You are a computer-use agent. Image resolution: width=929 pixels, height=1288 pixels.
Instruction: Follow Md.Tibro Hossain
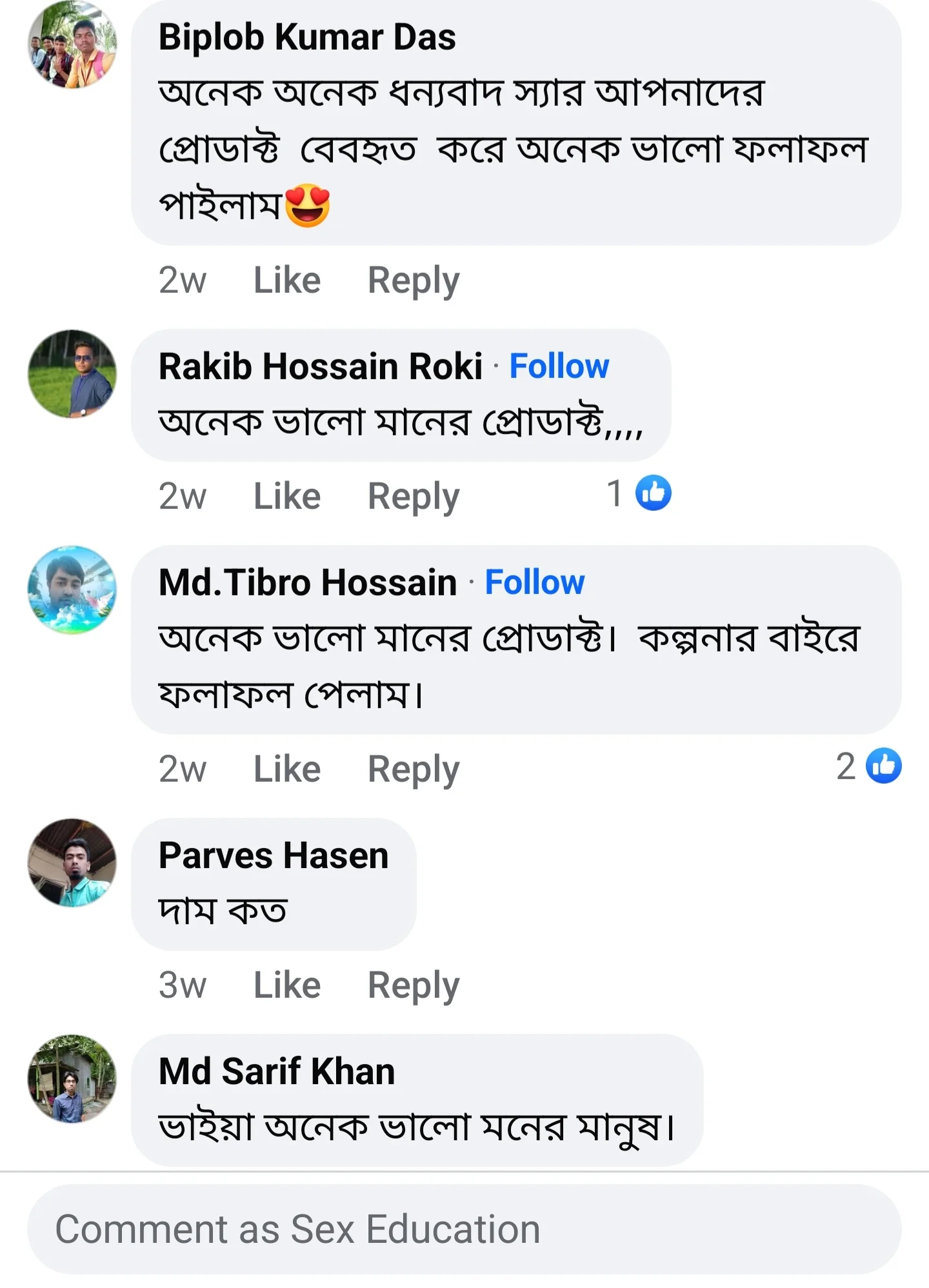pos(535,582)
